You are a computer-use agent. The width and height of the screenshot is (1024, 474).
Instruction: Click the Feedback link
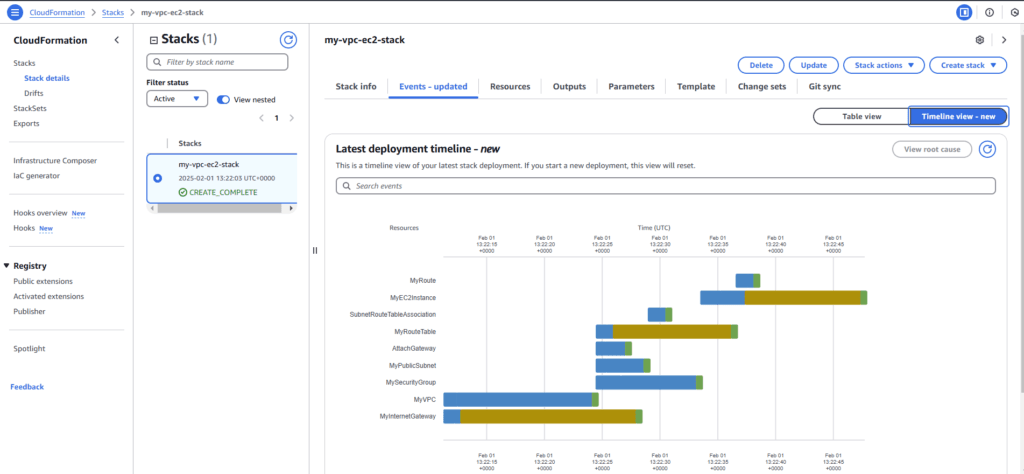click(x=27, y=387)
